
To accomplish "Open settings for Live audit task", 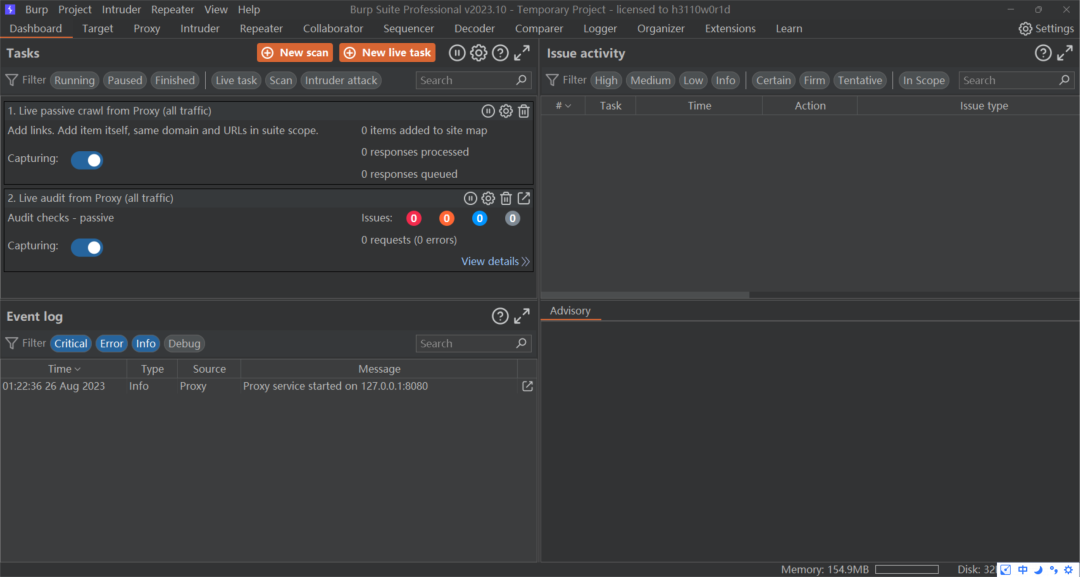I will coord(488,198).
